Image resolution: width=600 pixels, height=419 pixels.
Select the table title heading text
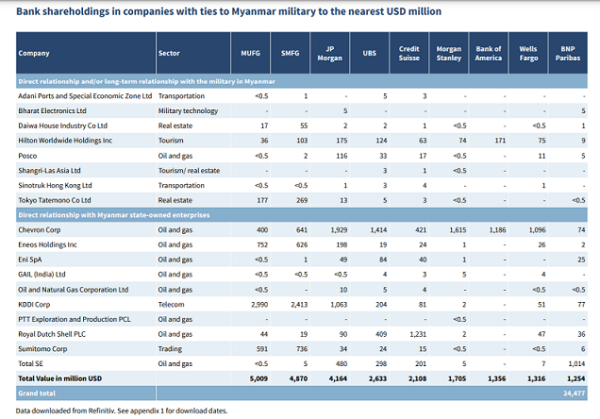(229, 11)
